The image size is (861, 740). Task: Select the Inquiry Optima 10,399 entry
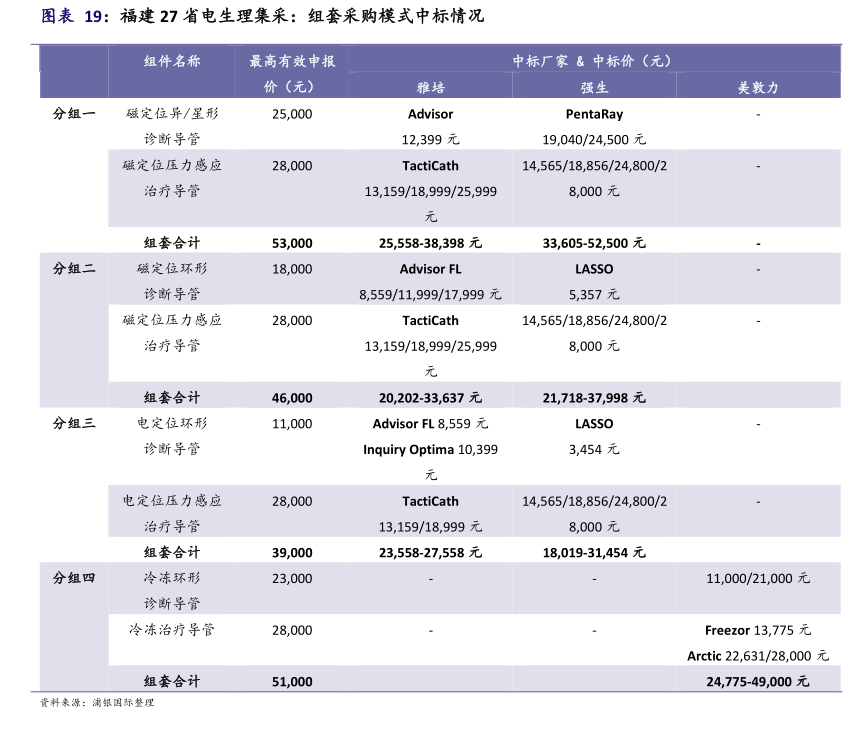pyautogui.click(x=430, y=450)
